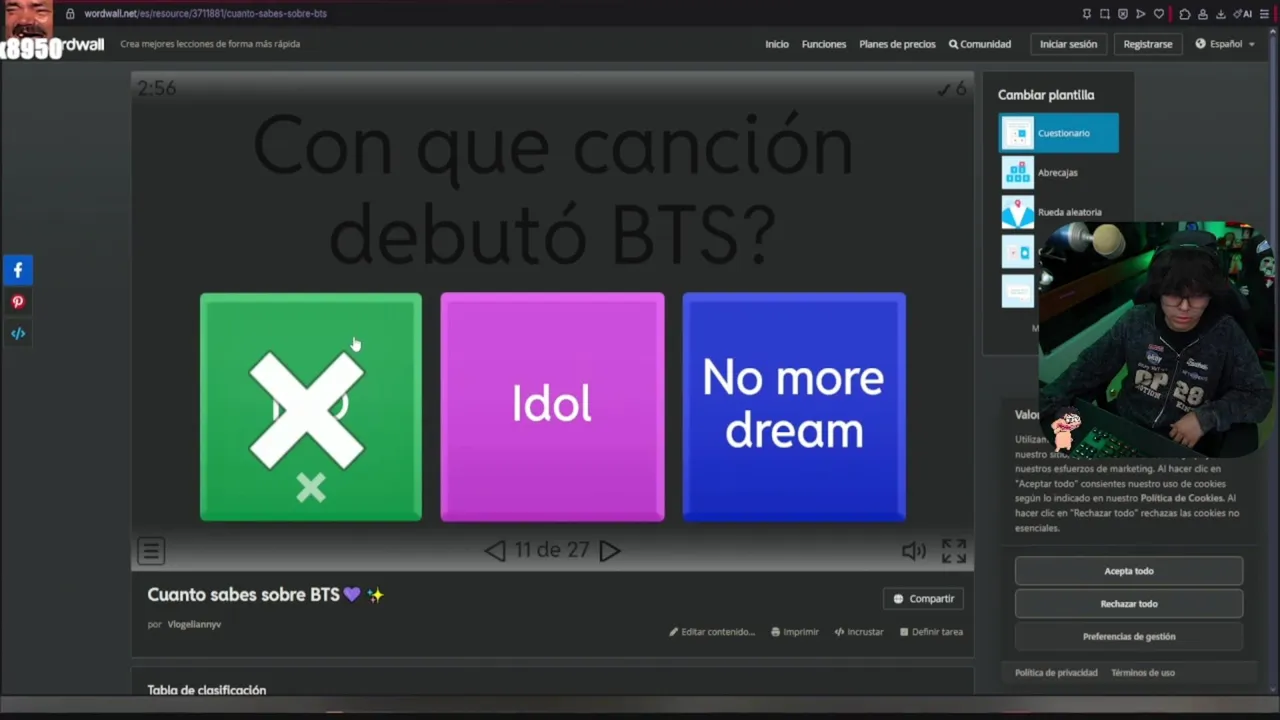Open the Funciones menu item
Image resolution: width=1280 pixels, height=720 pixels.
[824, 44]
